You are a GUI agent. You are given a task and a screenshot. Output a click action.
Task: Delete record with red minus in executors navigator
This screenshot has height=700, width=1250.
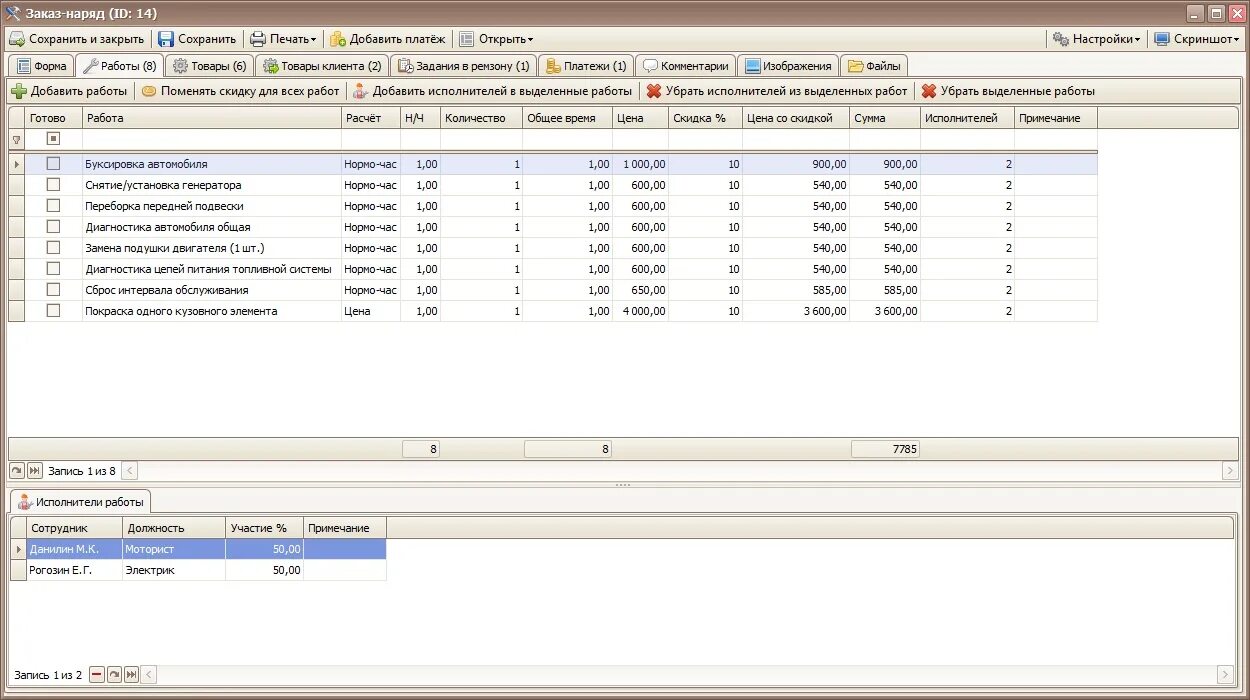tap(97, 675)
